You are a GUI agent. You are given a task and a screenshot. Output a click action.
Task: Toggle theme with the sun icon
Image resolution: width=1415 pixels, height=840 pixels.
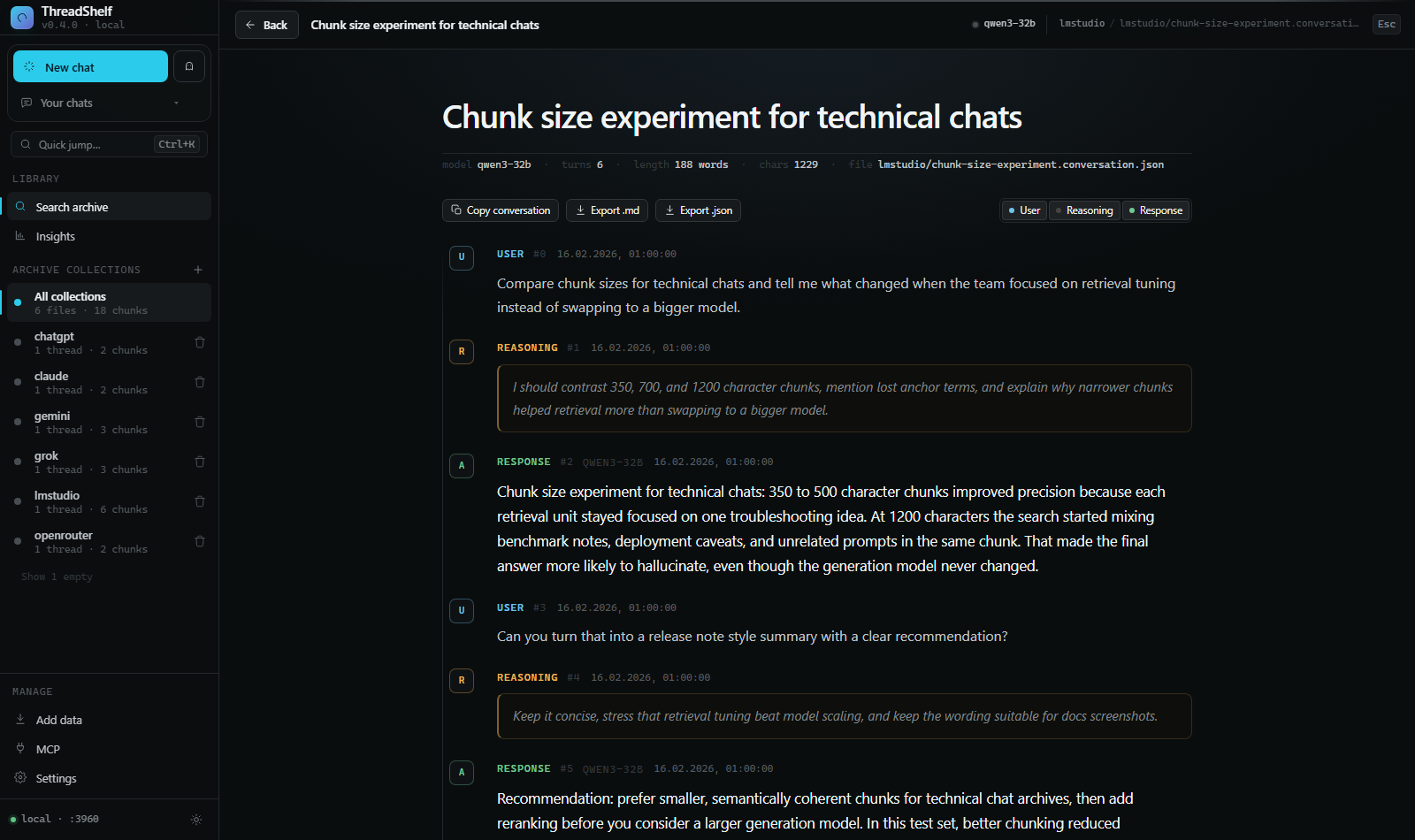(x=196, y=820)
